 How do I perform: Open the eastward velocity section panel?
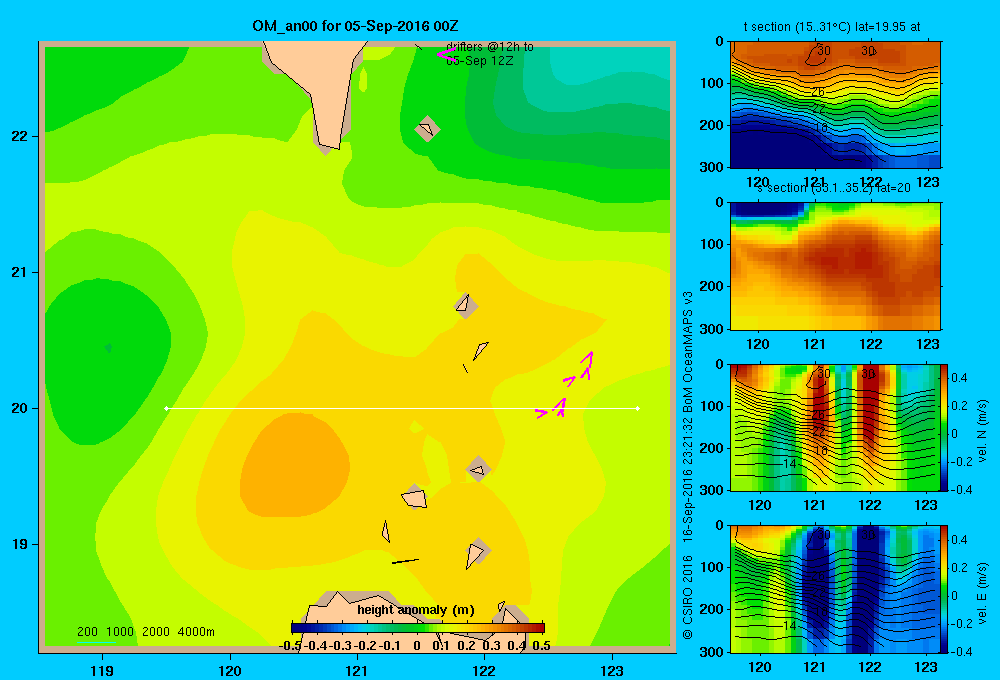coord(835,588)
